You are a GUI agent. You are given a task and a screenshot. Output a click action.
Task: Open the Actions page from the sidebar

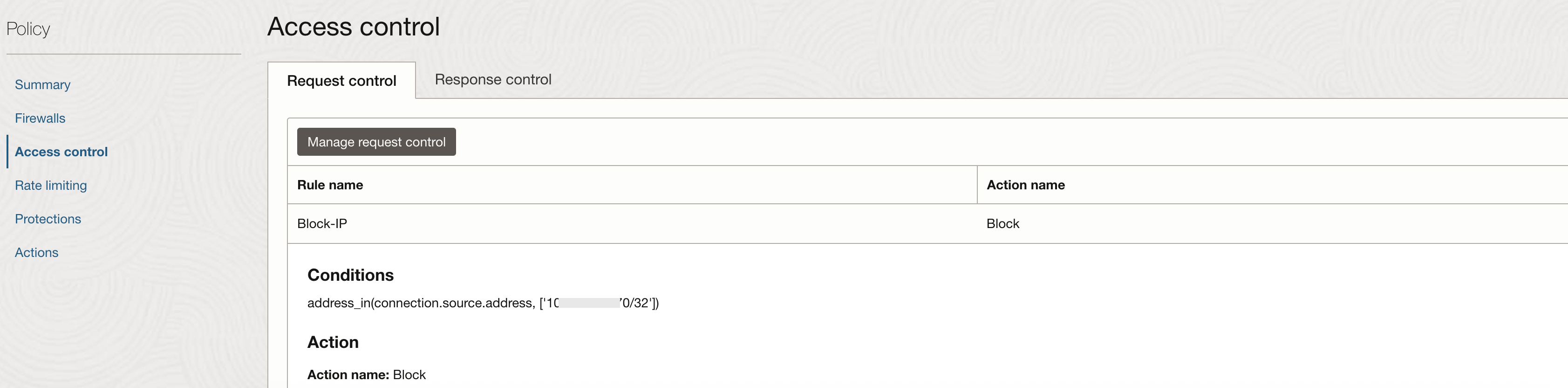tap(36, 252)
